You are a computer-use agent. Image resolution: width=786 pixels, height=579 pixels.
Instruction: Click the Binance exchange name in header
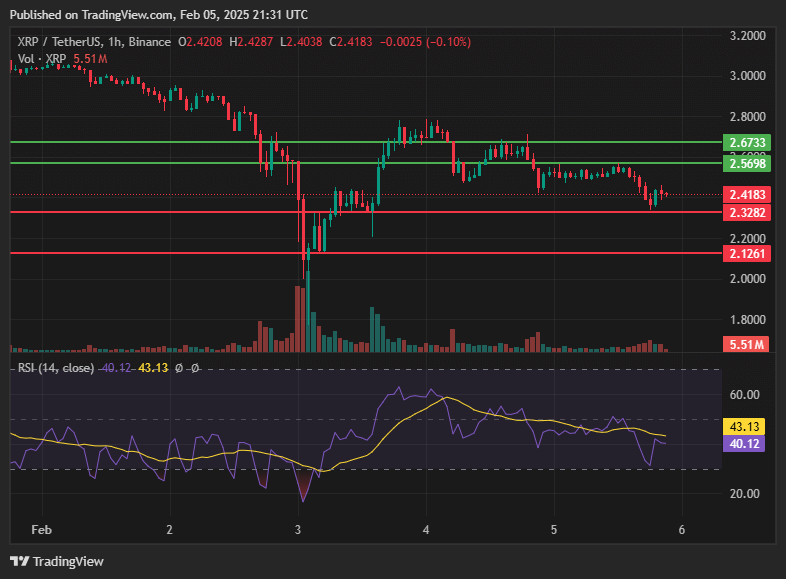[151, 42]
